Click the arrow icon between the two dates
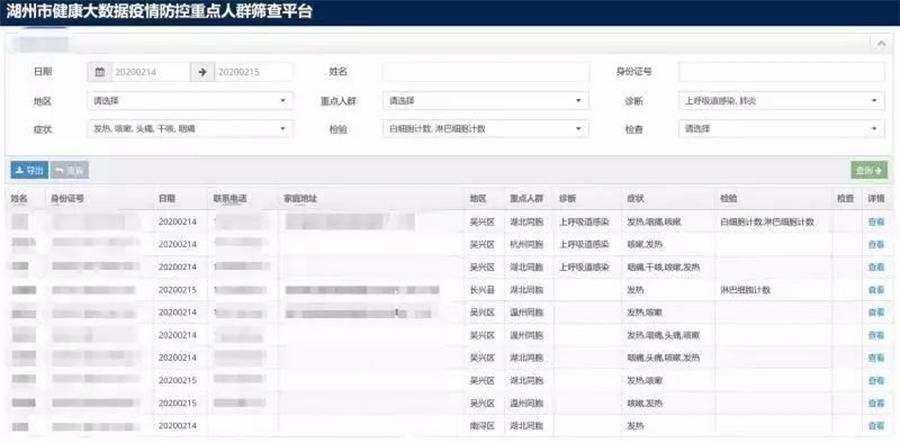 [201, 72]
